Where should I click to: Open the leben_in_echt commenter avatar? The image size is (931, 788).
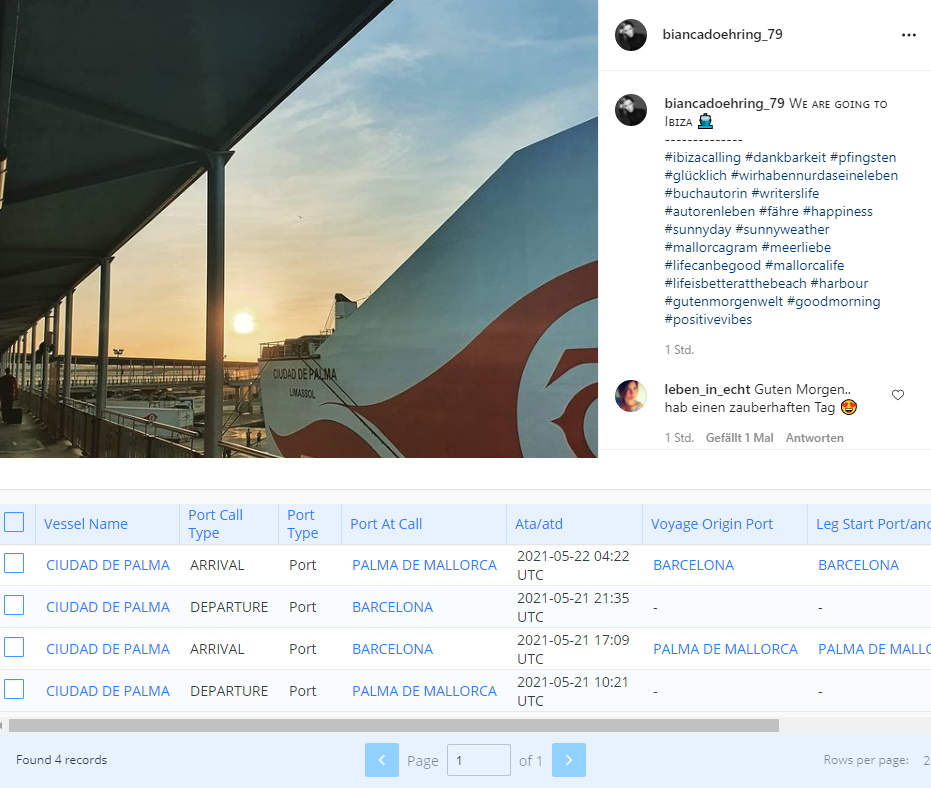(631, 396)
